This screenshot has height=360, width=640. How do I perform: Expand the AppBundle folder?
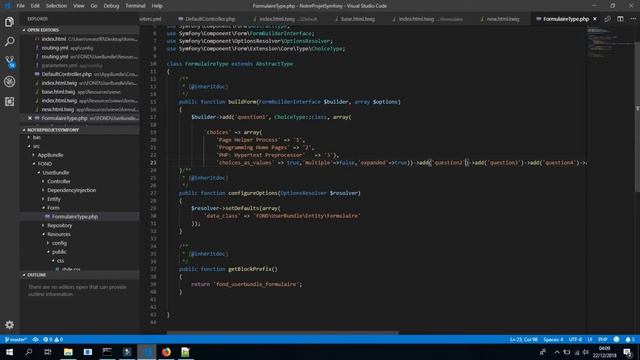[x=50, y=155]
